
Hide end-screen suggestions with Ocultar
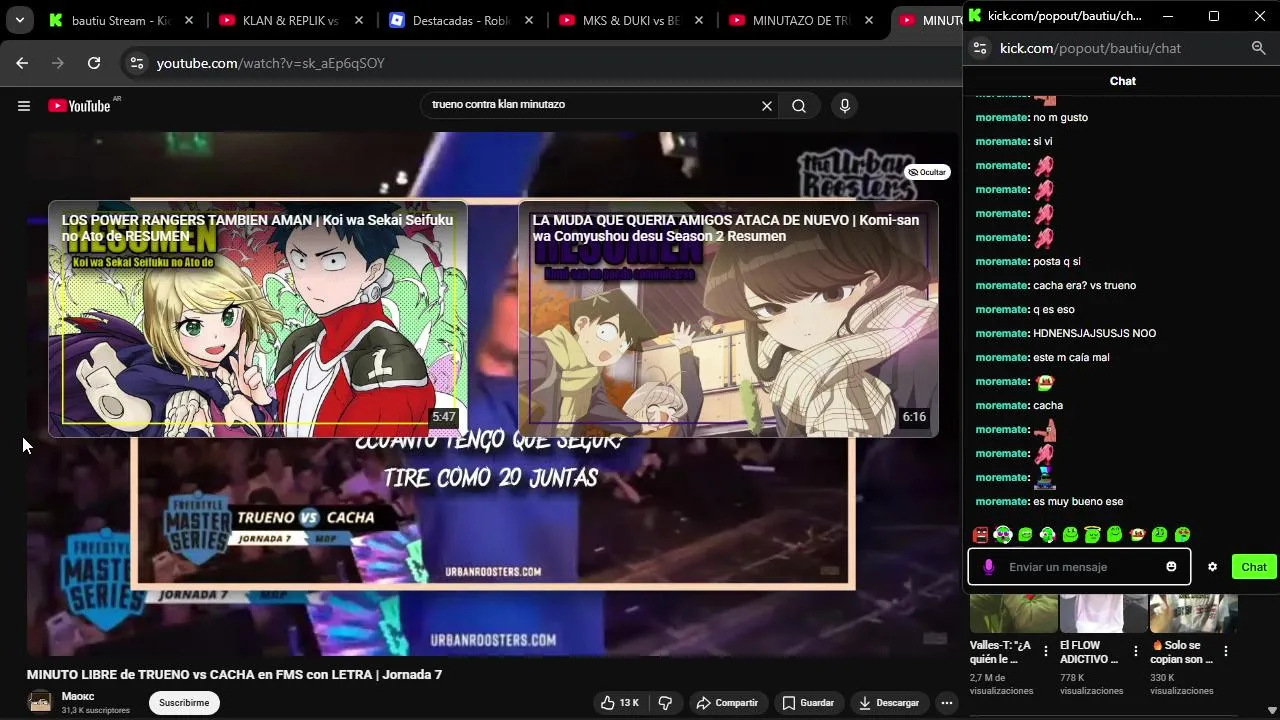[927, 172]
